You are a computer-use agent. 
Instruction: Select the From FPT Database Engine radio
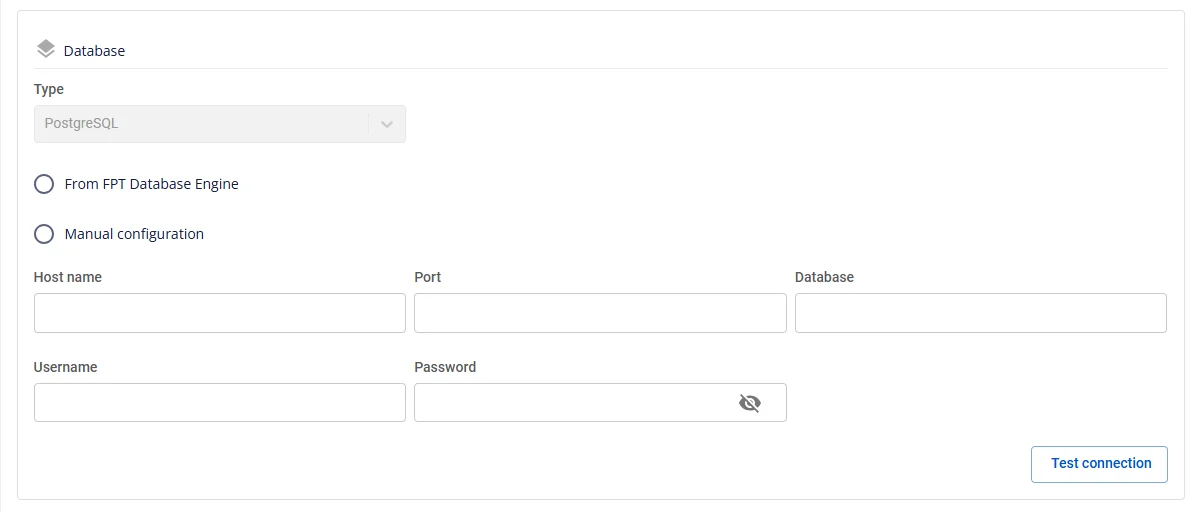click(x=44, y=184)
